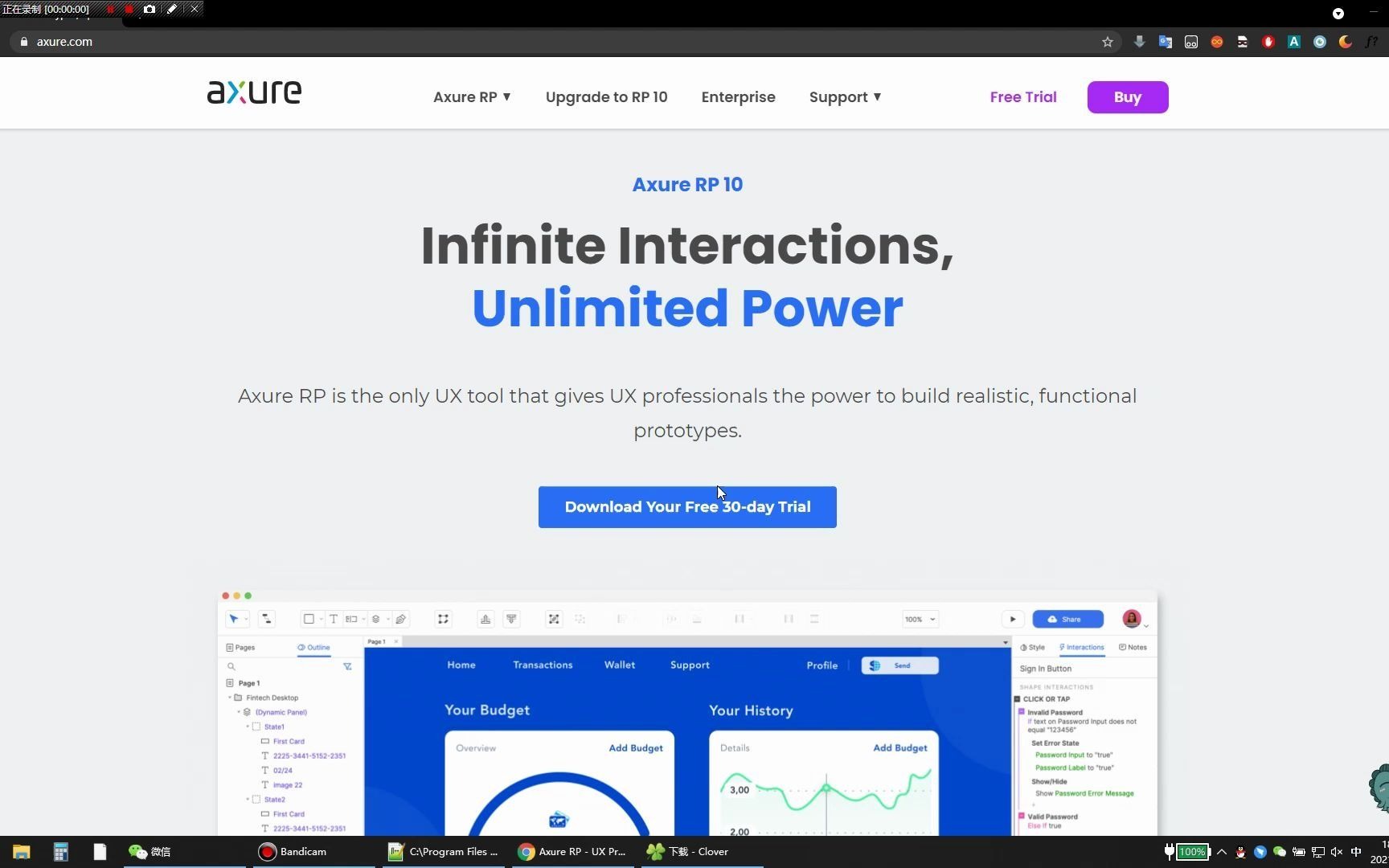Open the 100% zoom dropdown in Axure screenshot
The width and height of the screenshot is (1389, 868).
(x=920, y=619)
